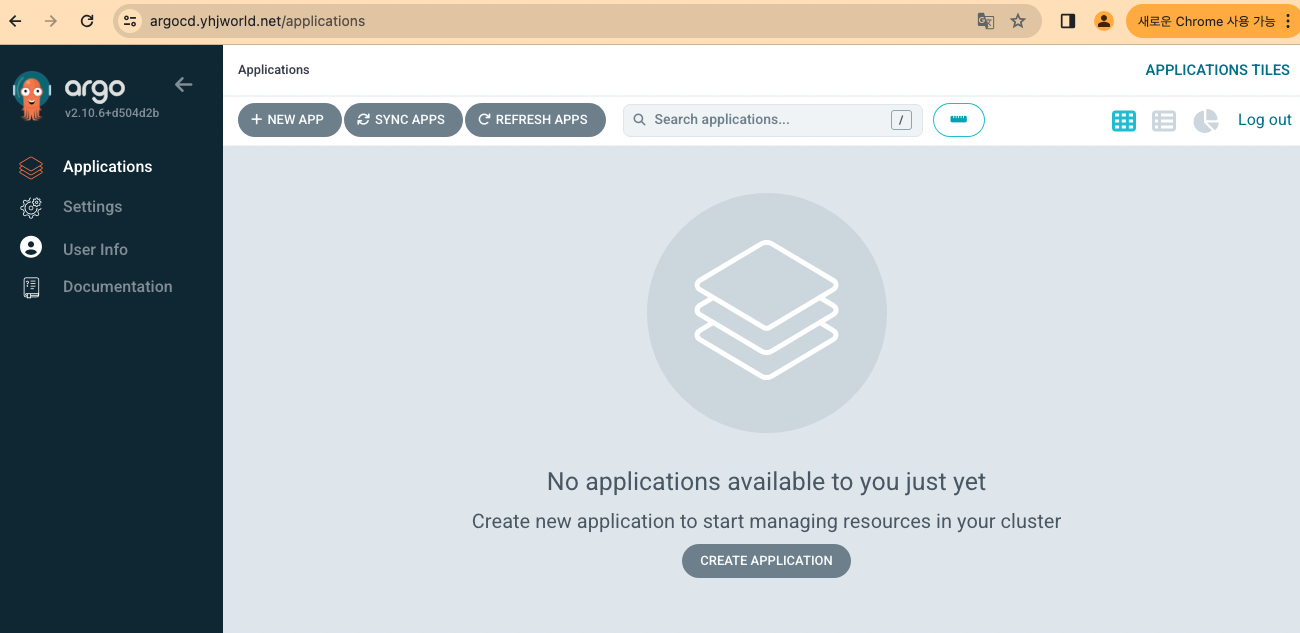Click the SYNC APPS button

402,120
